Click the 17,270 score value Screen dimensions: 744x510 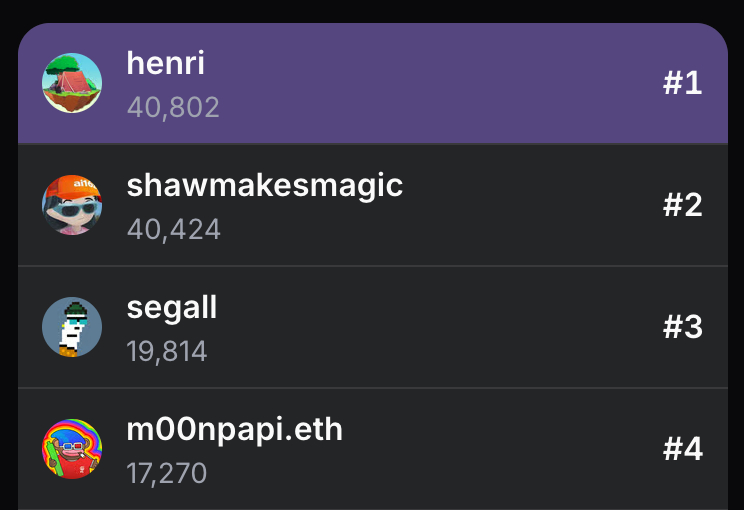click(x=166, y=473)
